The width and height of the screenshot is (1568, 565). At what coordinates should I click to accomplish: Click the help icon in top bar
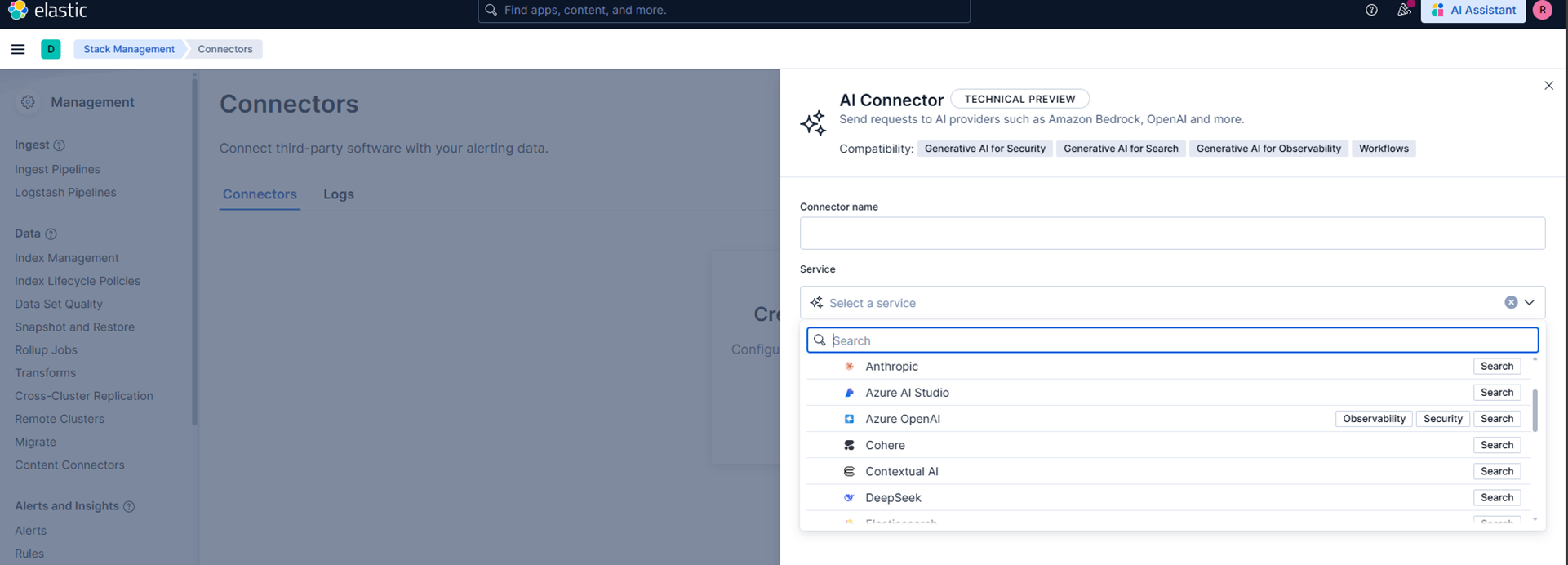tap(1371, 10)
